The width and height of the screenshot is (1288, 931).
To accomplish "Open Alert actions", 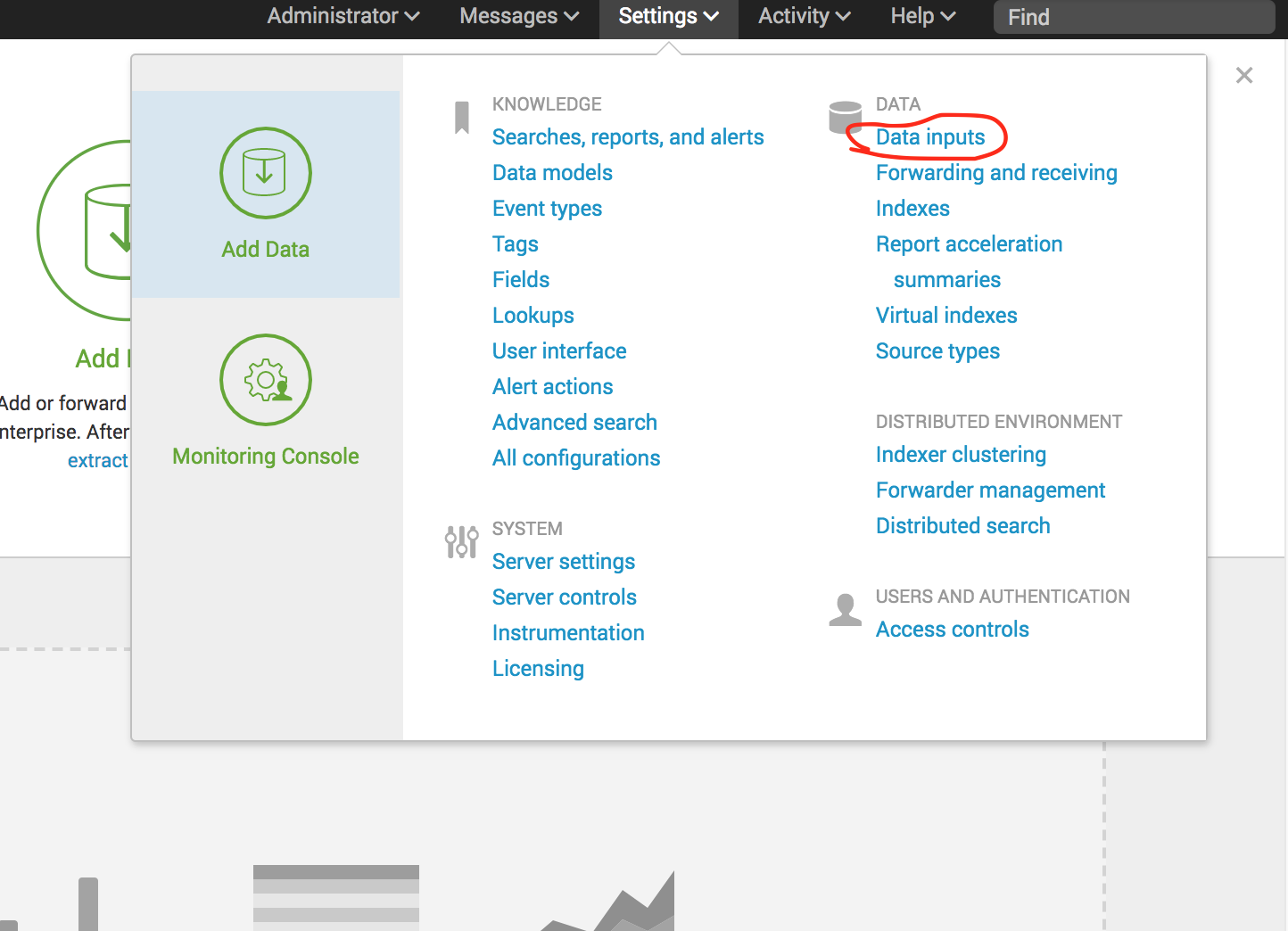I will [553, 387].
